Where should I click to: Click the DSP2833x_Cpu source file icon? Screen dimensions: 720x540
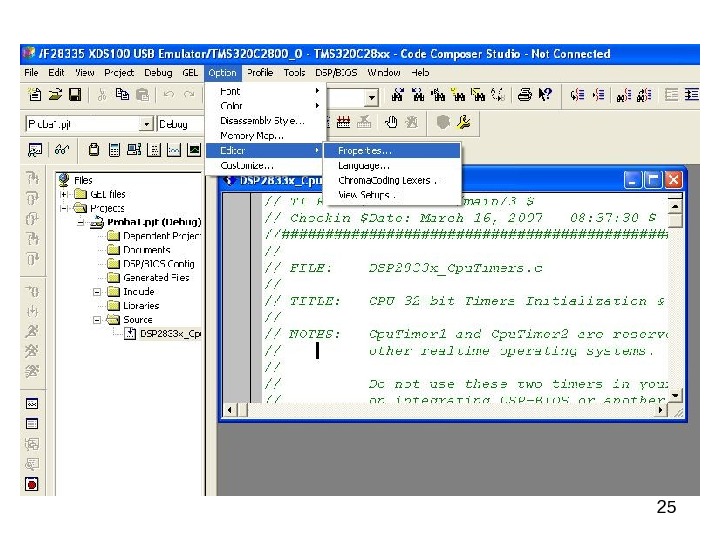click(130, 333)
